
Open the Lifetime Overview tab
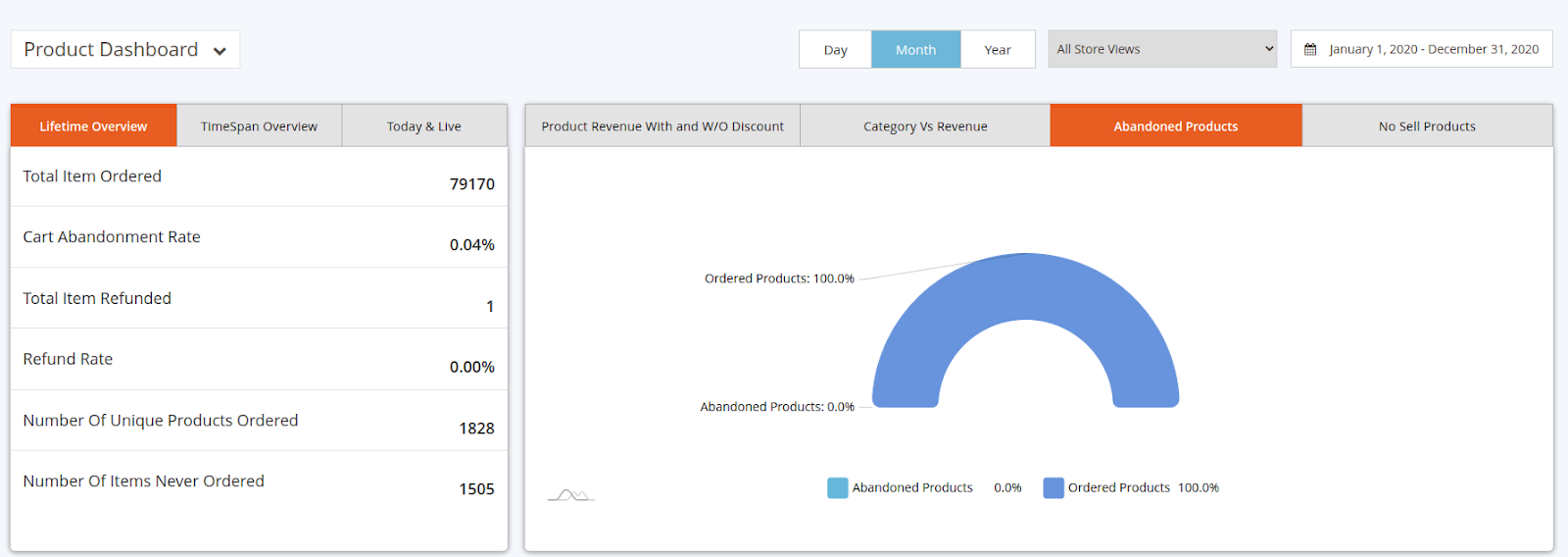tap(93, 127)
